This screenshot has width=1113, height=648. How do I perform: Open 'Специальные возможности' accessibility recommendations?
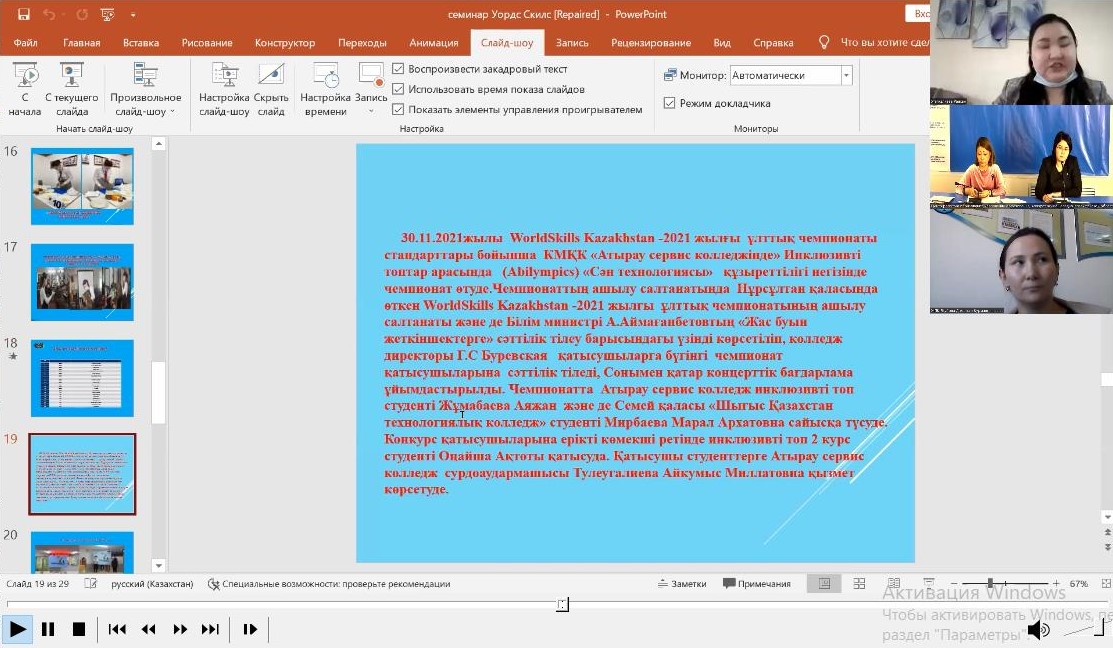329,583
